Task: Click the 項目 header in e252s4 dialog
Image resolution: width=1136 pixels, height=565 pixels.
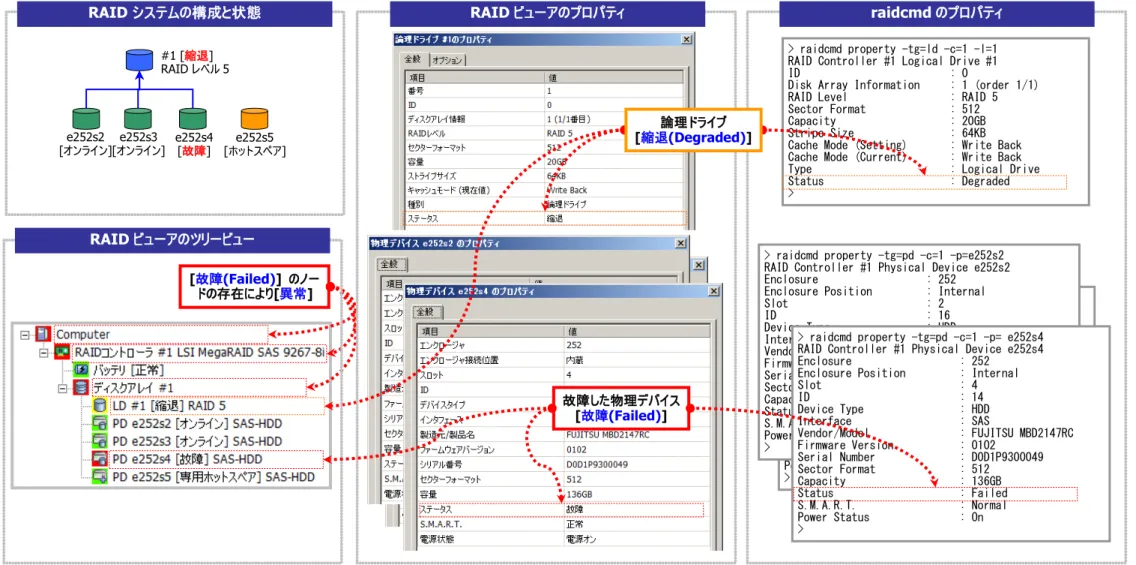Action: click(x=490, y=331)
